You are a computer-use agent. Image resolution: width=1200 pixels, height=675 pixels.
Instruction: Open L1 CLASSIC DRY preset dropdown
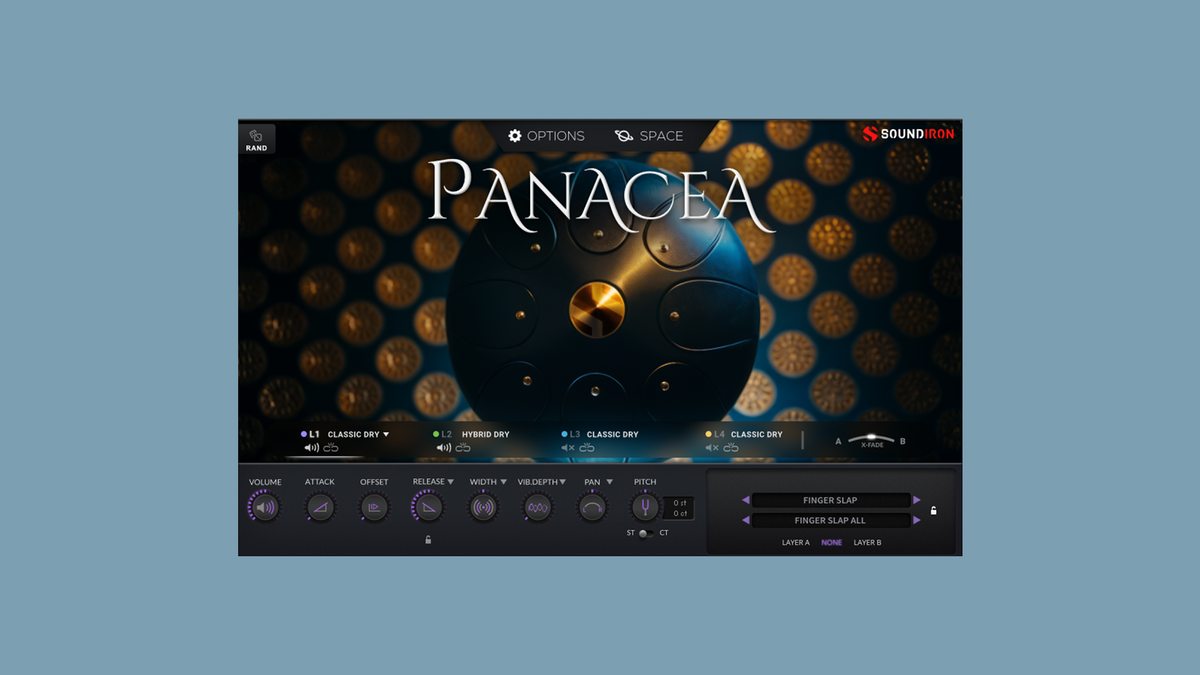[358, 435]
